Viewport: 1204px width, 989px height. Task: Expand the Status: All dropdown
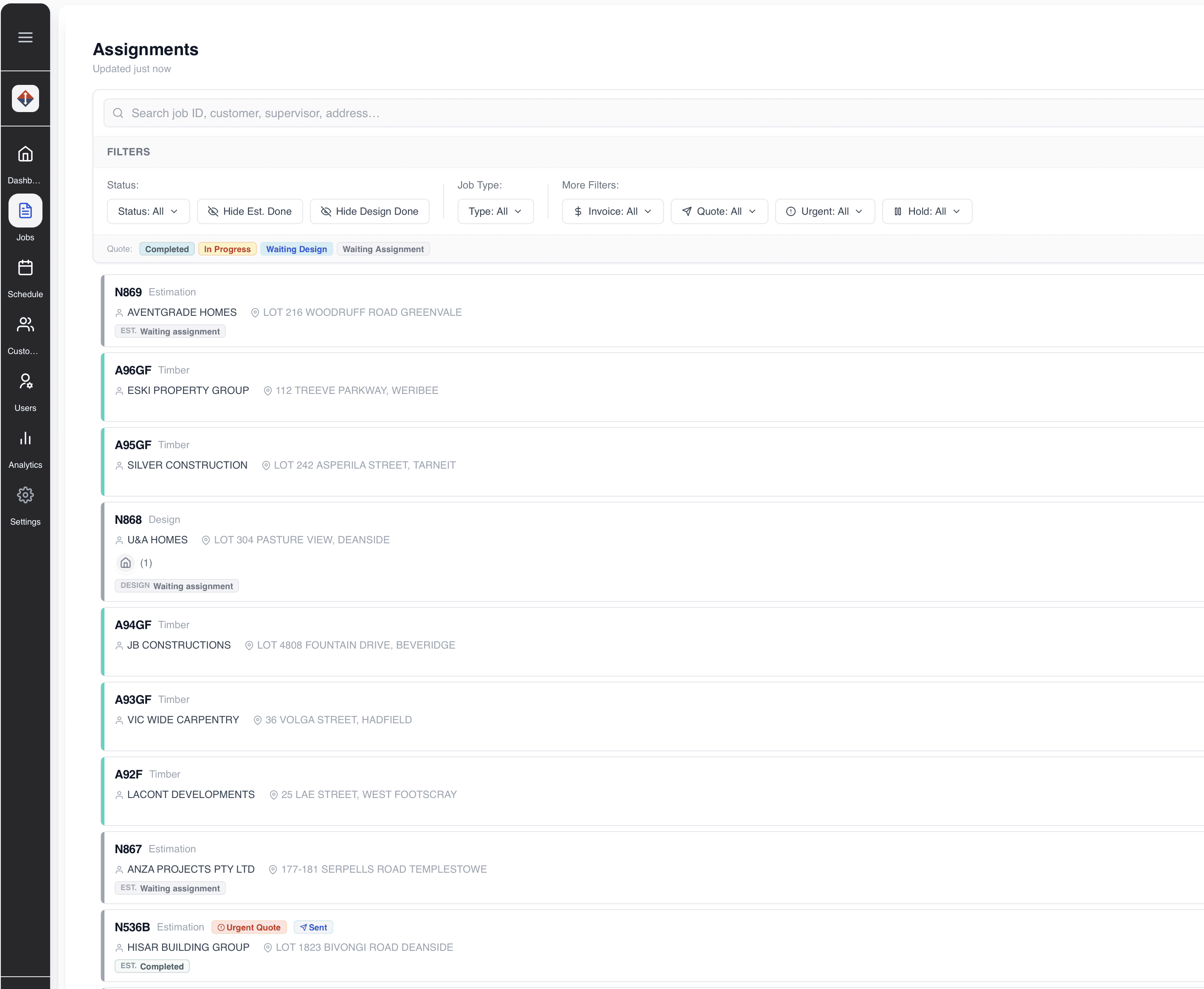147,211
